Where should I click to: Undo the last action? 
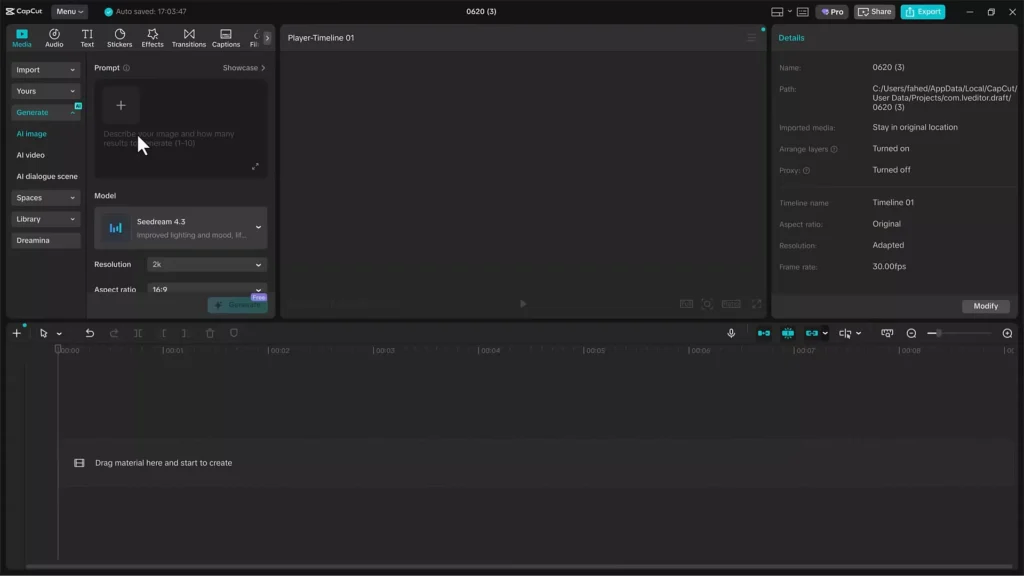[x=89, y=333]
